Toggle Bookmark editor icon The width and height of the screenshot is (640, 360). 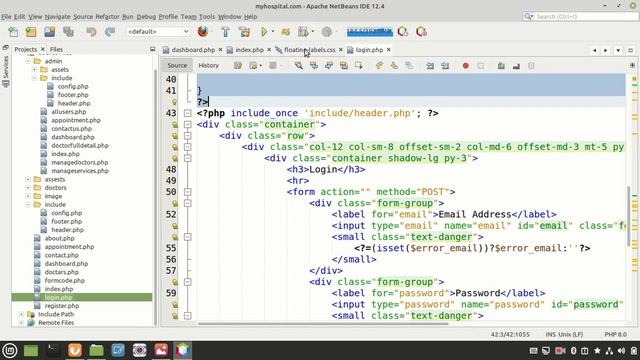409,65
